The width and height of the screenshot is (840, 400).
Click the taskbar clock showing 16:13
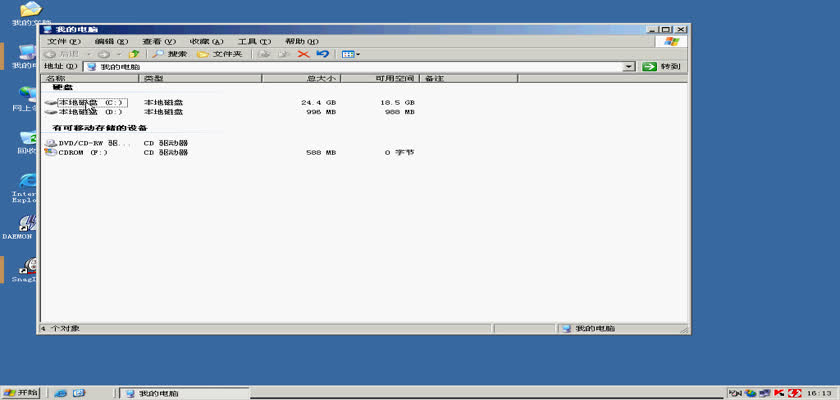pyautogui.click(x=820, y=394)
